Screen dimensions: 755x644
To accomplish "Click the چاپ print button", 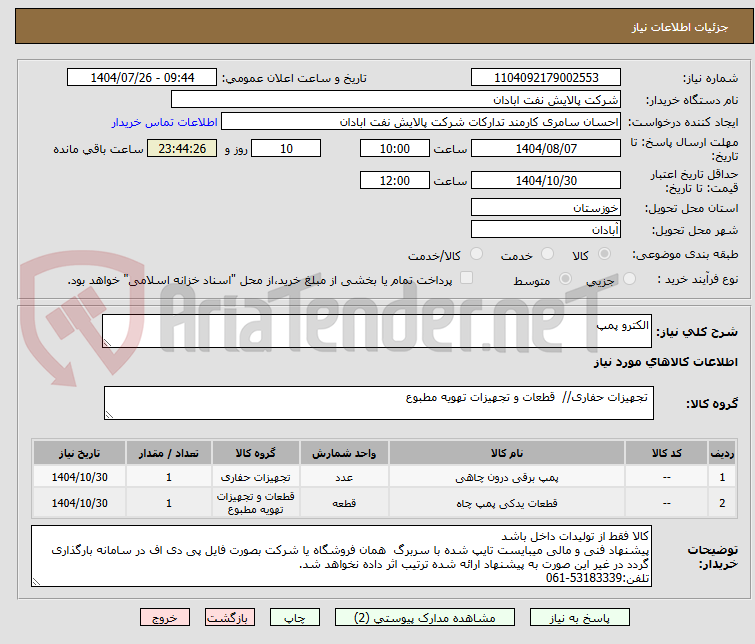I will coord(295,618).
